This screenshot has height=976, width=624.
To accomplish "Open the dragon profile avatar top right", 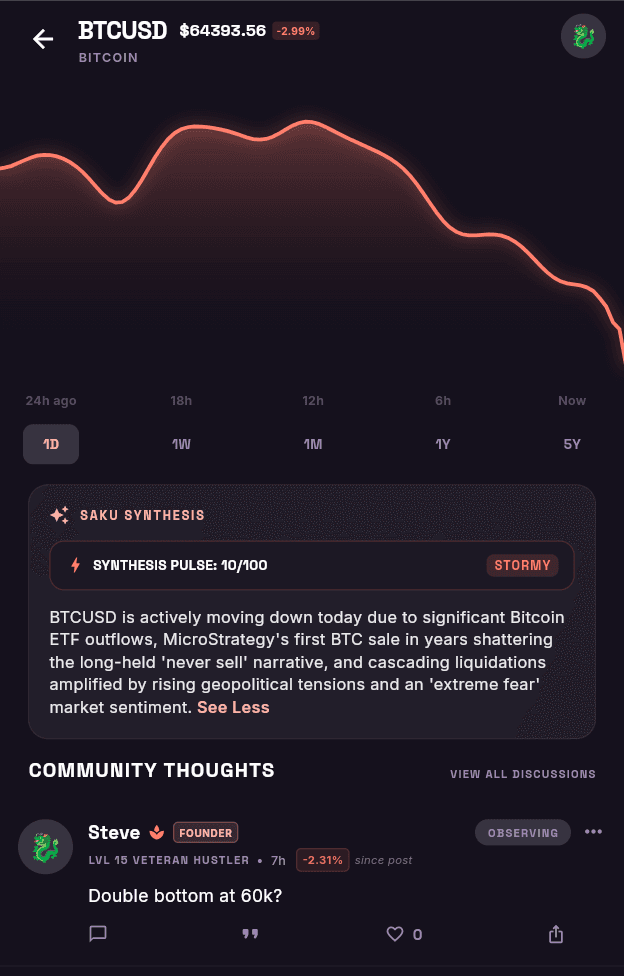I will click(583, 36).
